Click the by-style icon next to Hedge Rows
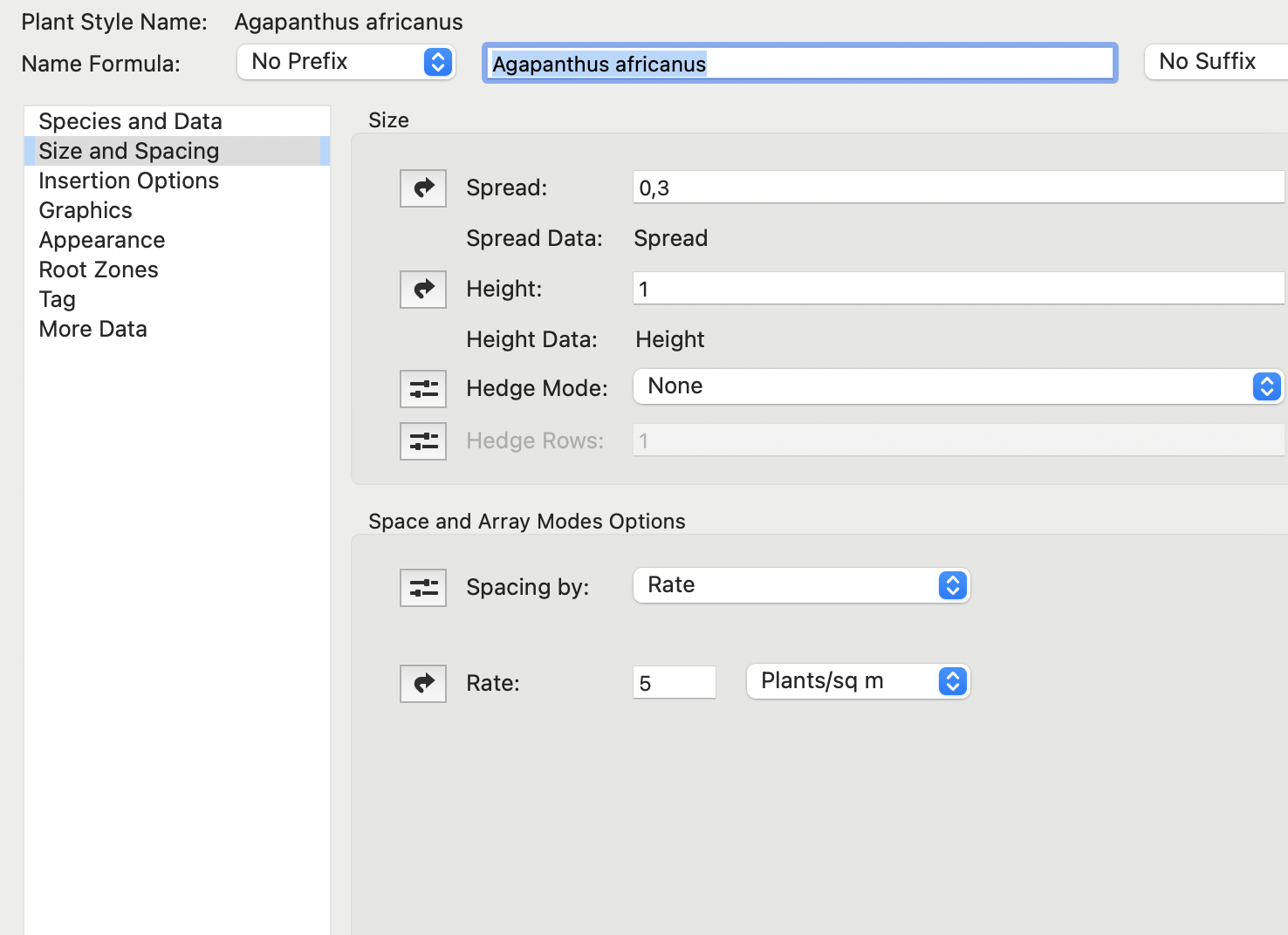Viewport: 1288px width, 935px height. (423, 441)
